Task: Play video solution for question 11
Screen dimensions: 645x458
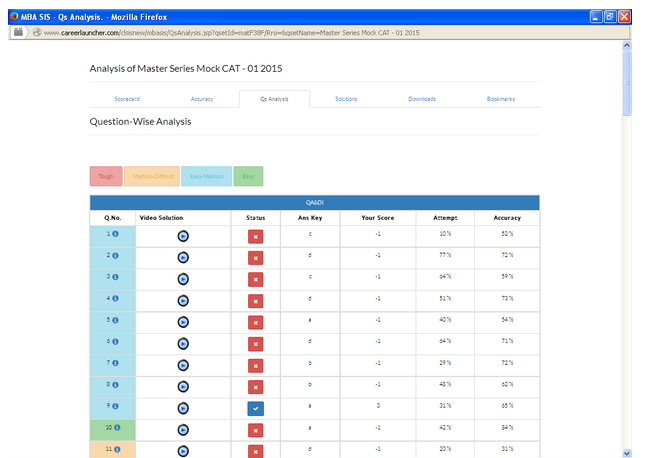Action: [x=183, y=451]
